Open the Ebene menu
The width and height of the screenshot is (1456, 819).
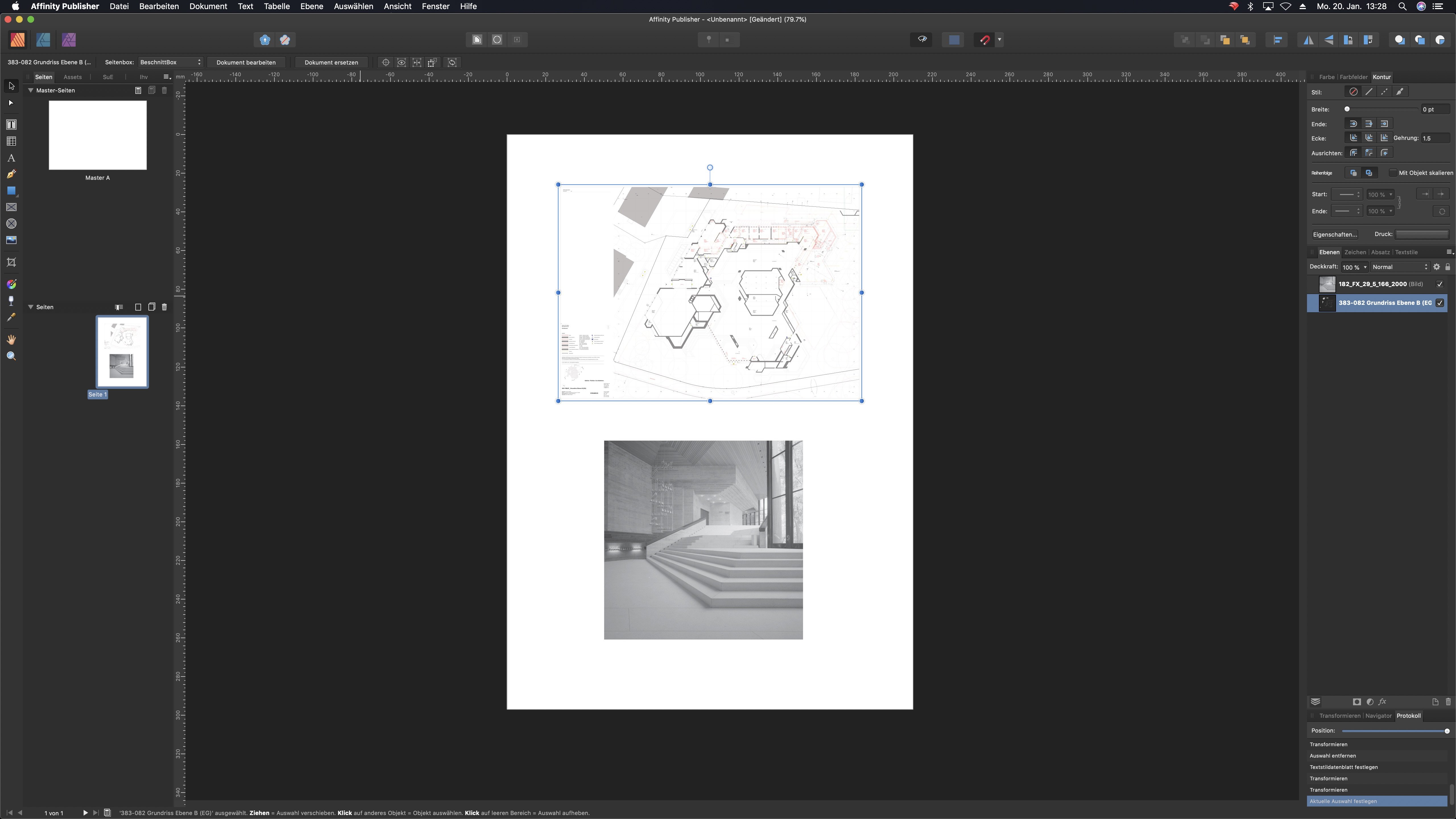[x=311, y=6]
